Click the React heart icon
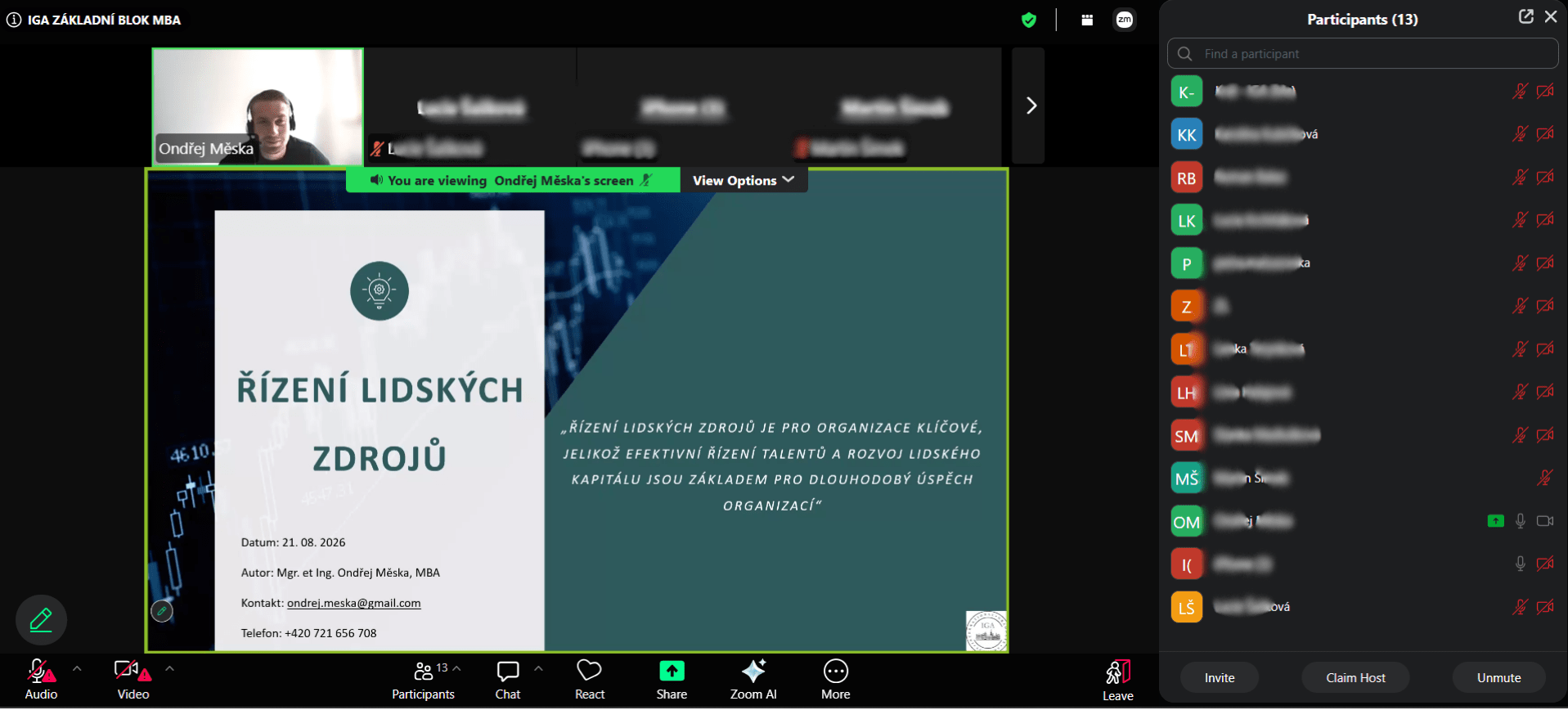The image size is (1568, 710). tap(590, 680)
